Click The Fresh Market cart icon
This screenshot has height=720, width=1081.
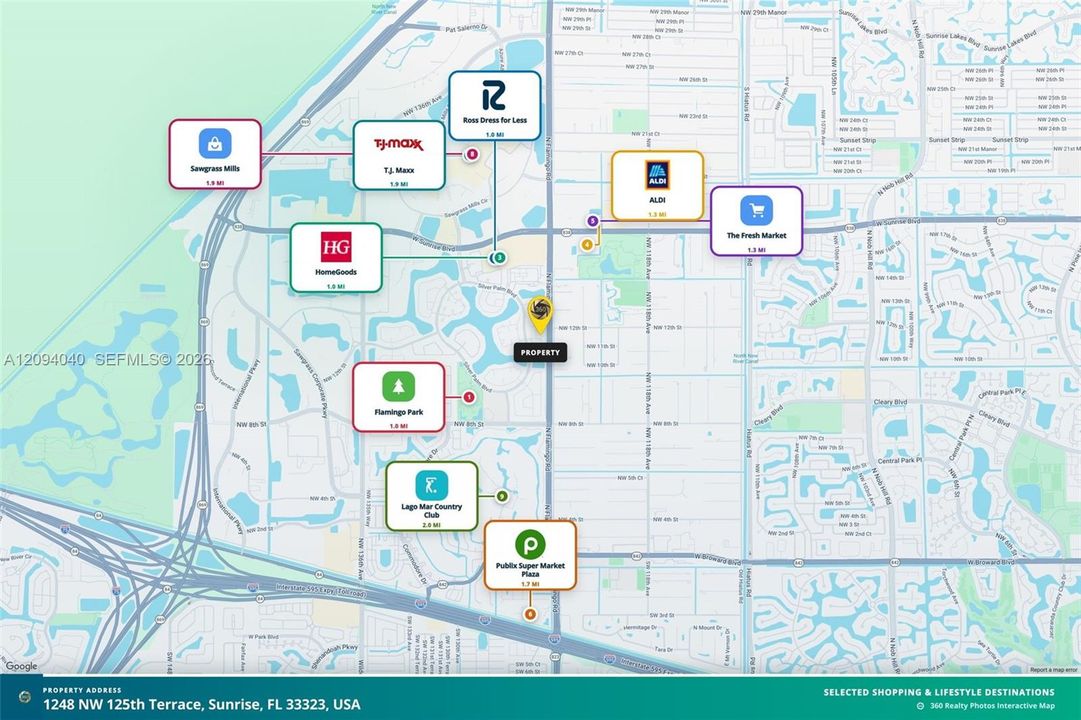(x=756, y=210)
